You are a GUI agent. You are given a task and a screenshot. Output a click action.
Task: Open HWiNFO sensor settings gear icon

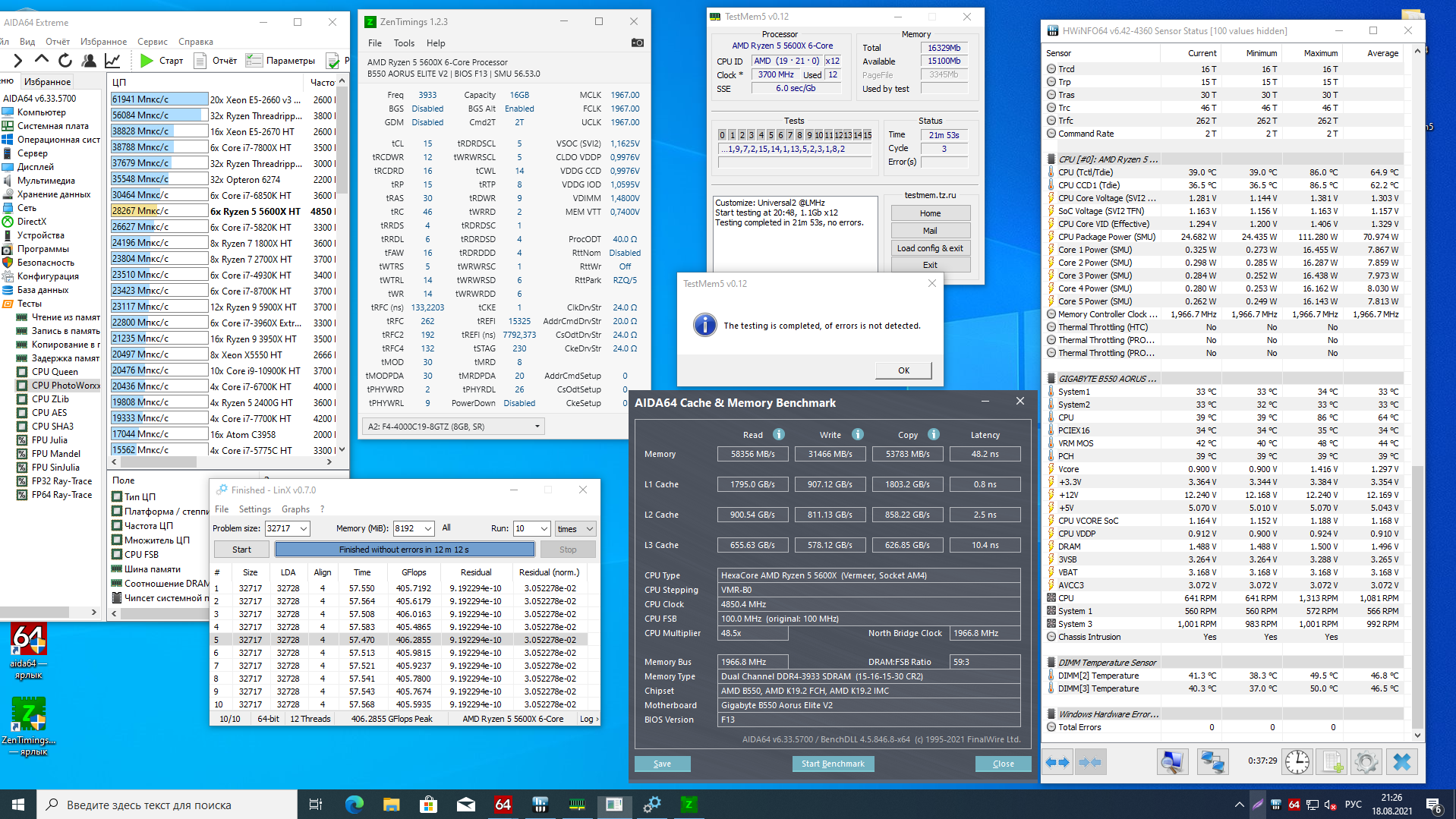1366,762
